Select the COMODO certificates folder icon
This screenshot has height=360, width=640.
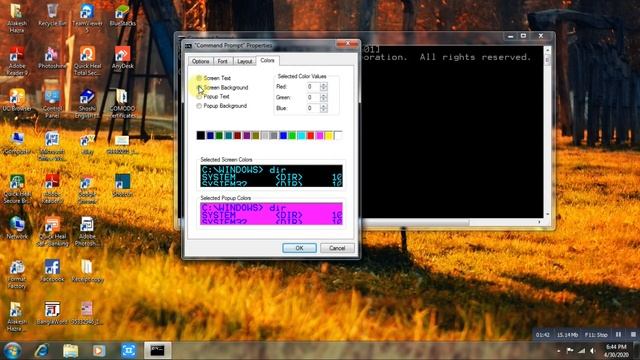click(122, 104)
